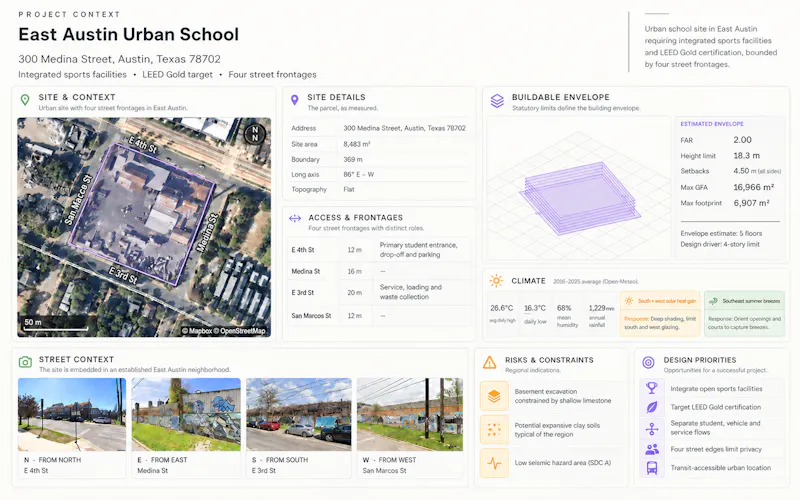
Task: Click the Street Context camera icon
Action: pyautogui.click(x=25, y=362)
